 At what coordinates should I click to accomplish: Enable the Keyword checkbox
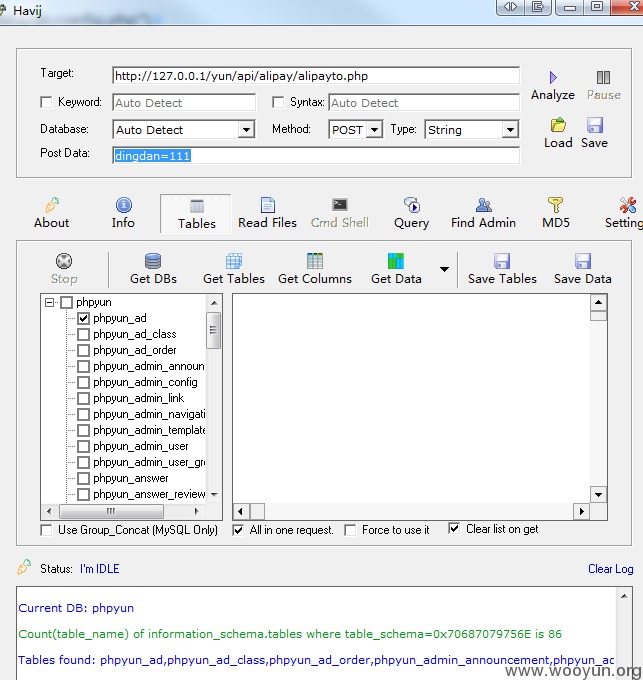pyautogui.click(x=46, y=102)
